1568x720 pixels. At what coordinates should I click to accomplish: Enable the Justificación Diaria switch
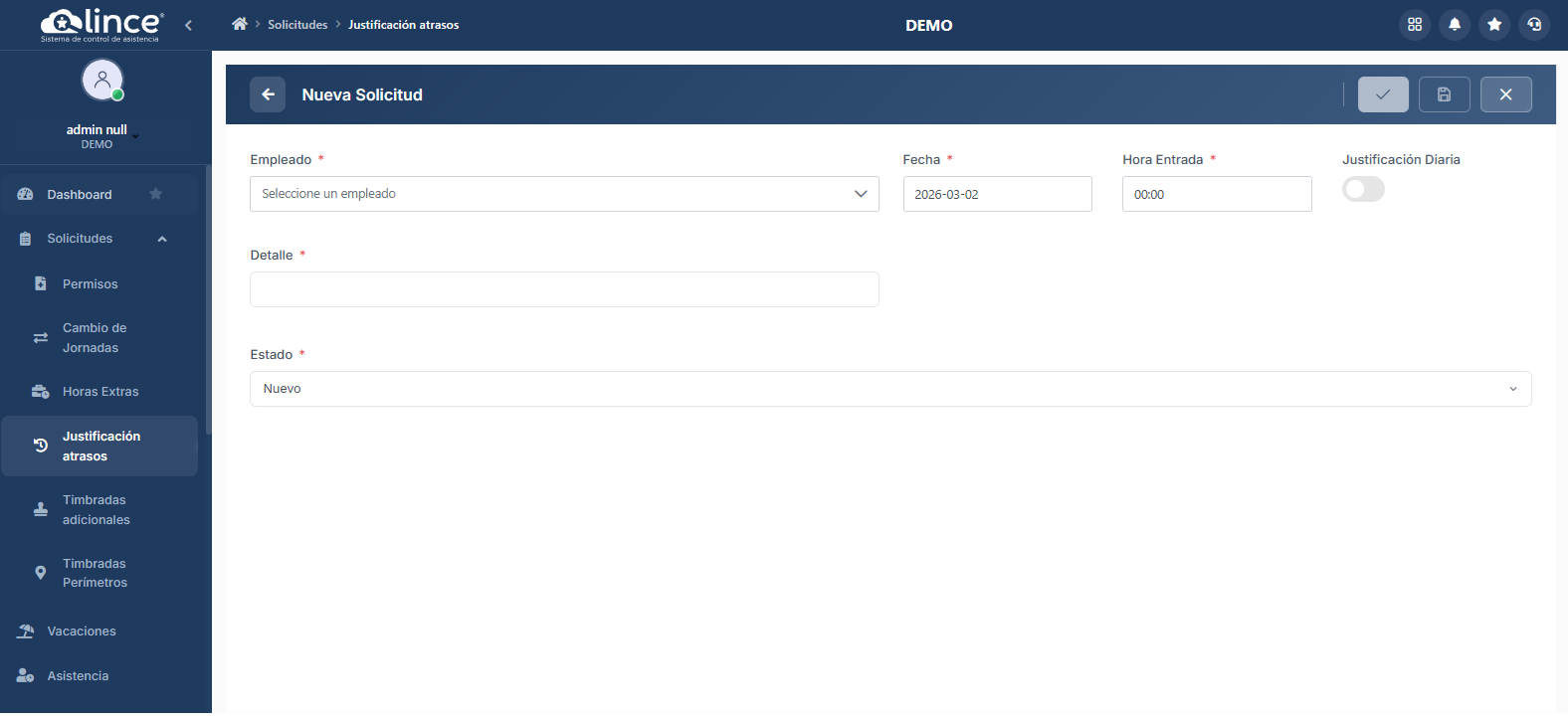tap(1363, 189)
